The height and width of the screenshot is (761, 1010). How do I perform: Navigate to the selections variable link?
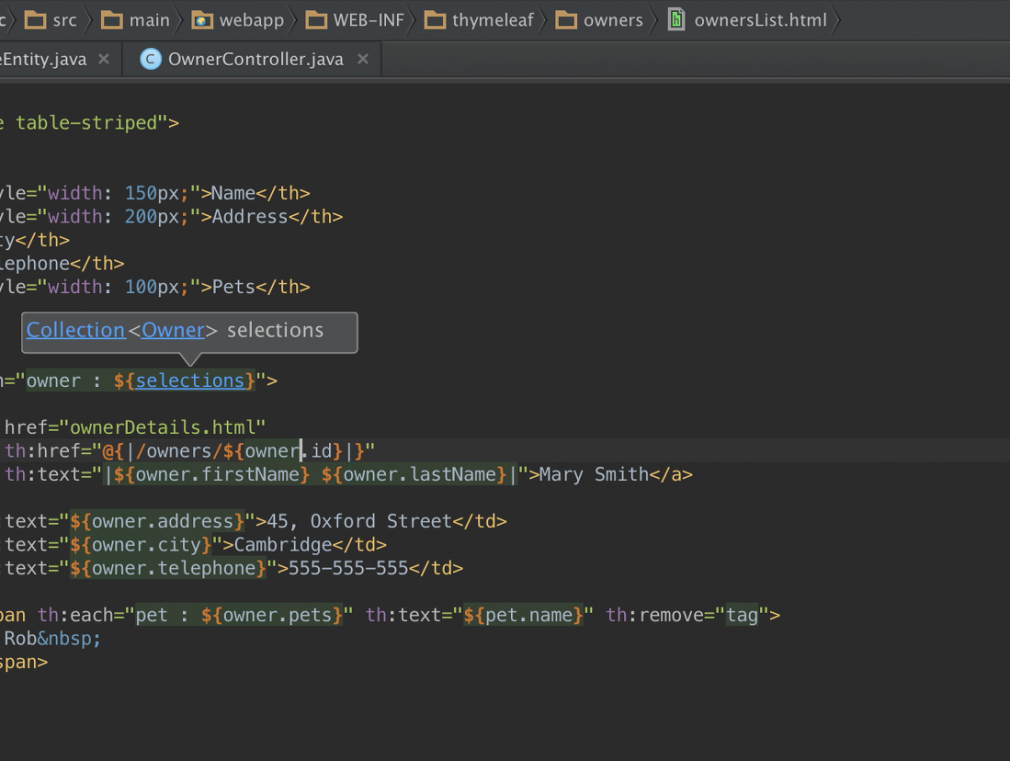pos(190,381)
